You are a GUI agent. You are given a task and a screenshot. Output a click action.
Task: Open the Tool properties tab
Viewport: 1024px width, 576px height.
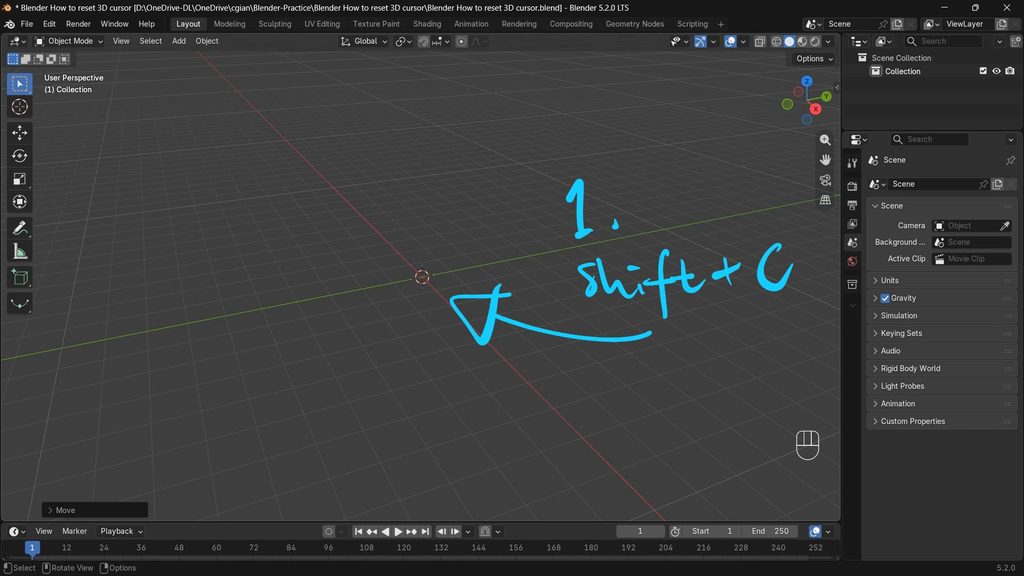coord(852,163)
